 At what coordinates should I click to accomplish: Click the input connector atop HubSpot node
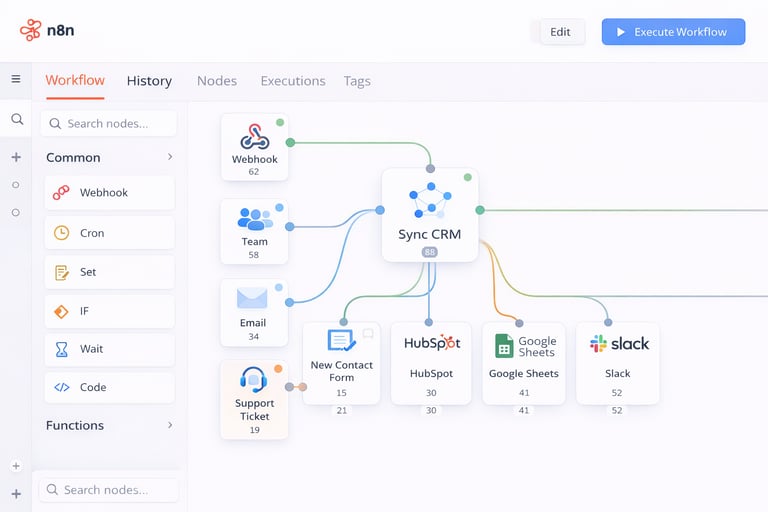click(x=429, y=322)
